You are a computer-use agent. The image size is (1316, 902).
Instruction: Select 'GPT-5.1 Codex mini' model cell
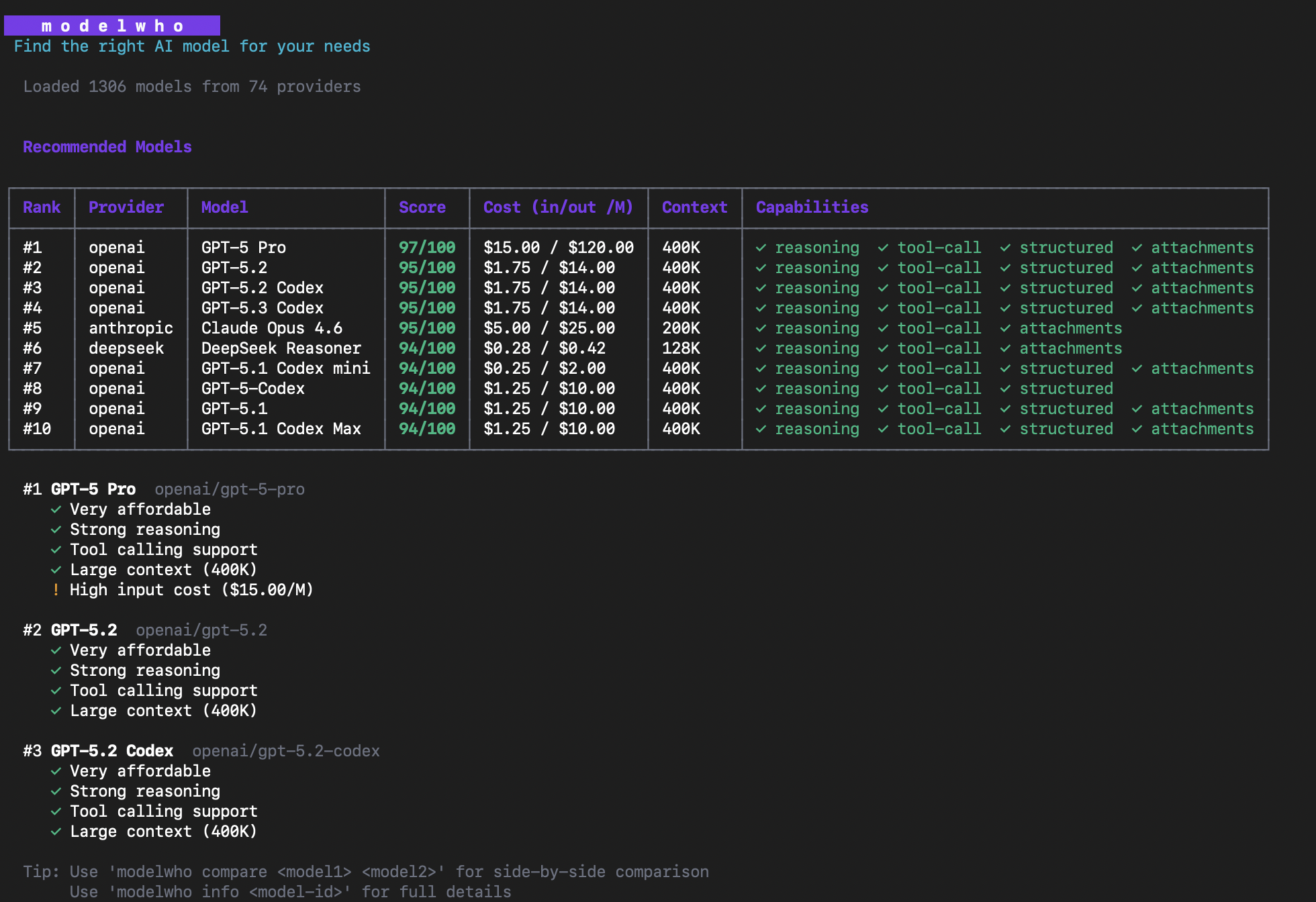(286, 368)
